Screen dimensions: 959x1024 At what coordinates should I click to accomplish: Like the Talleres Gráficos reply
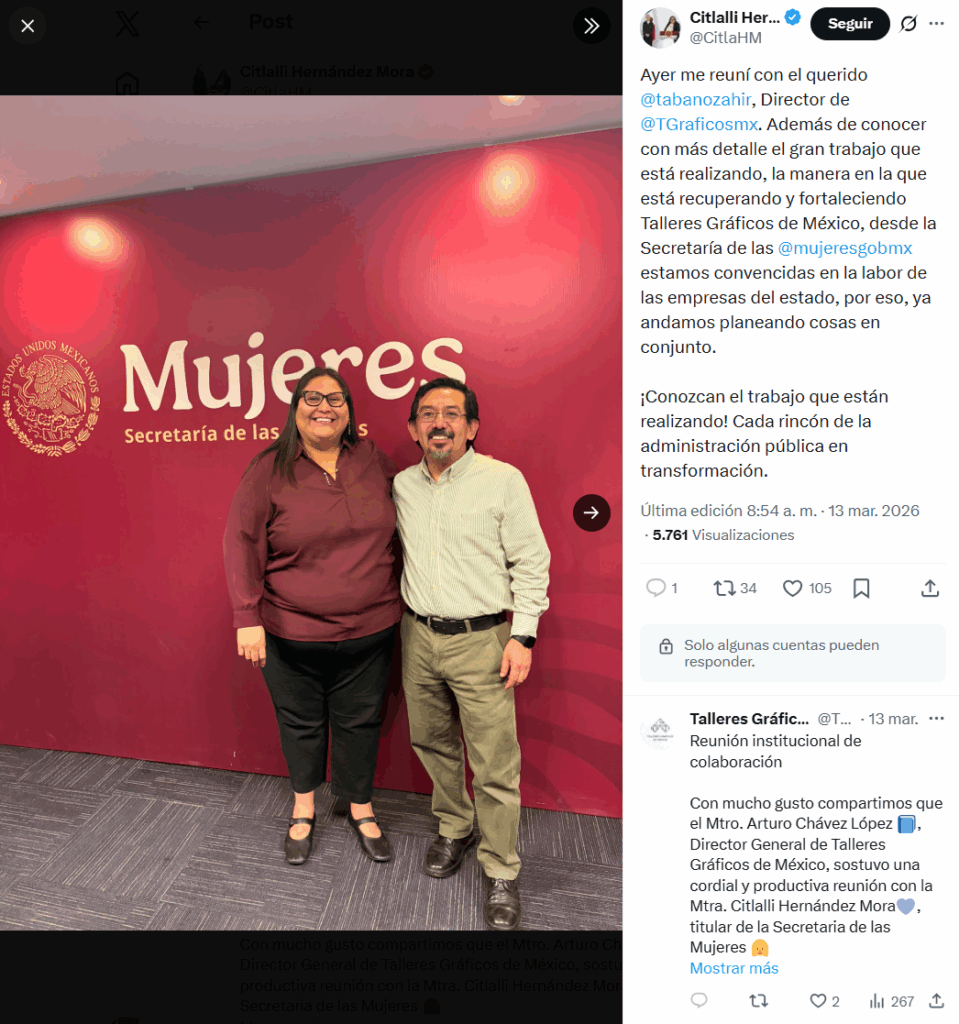(x=818, y=1000)
